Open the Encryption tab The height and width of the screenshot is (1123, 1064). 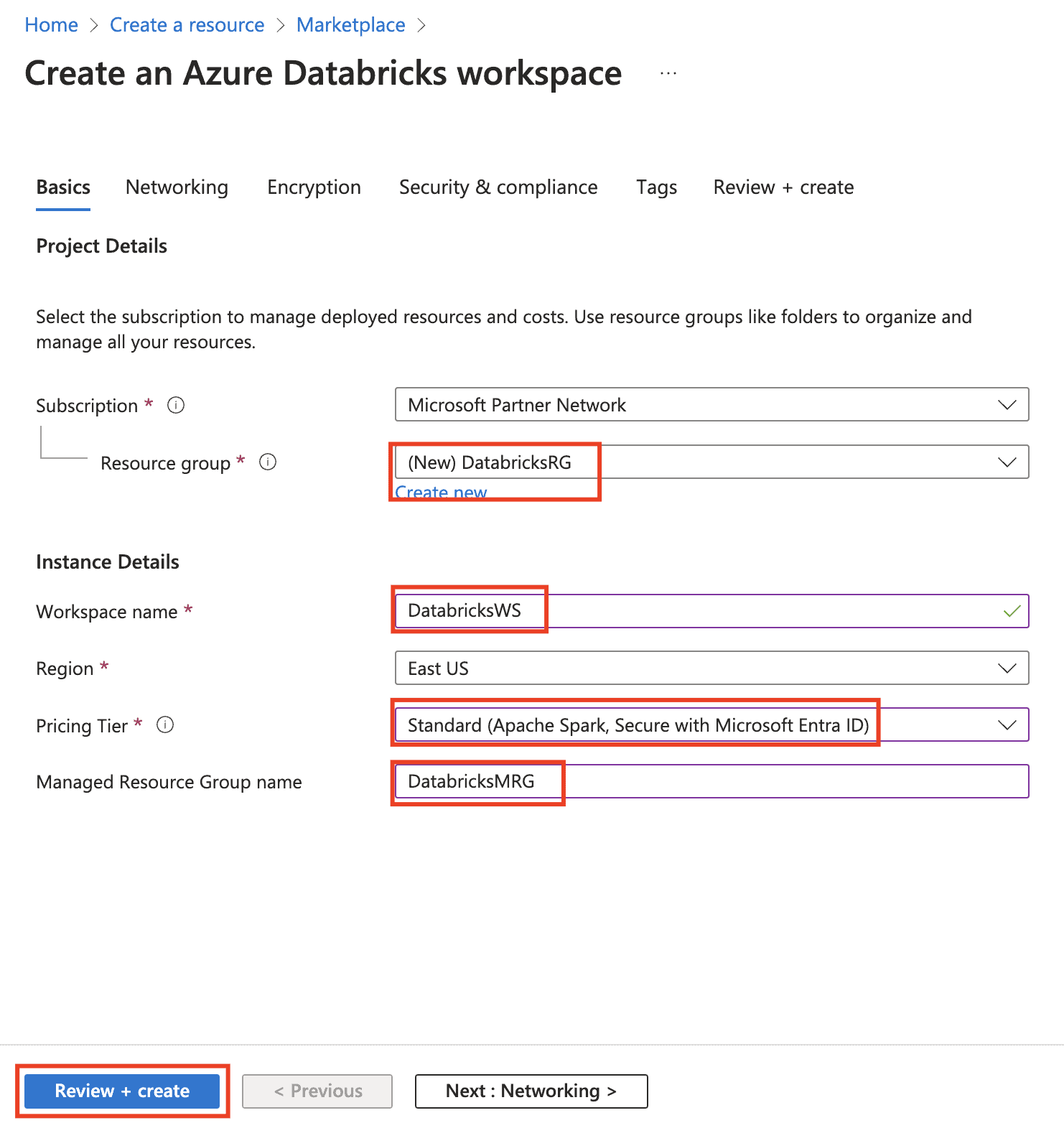[x=314, y=187]
